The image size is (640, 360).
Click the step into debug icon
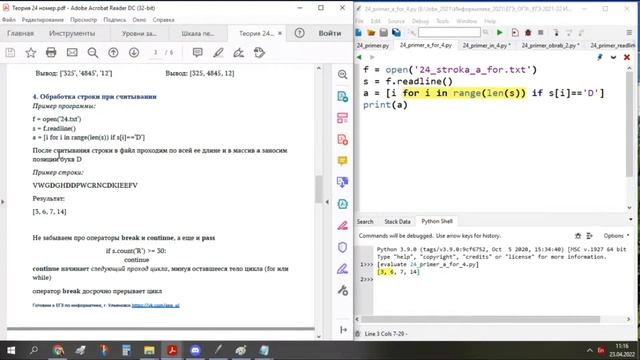[x=556, y=33]
